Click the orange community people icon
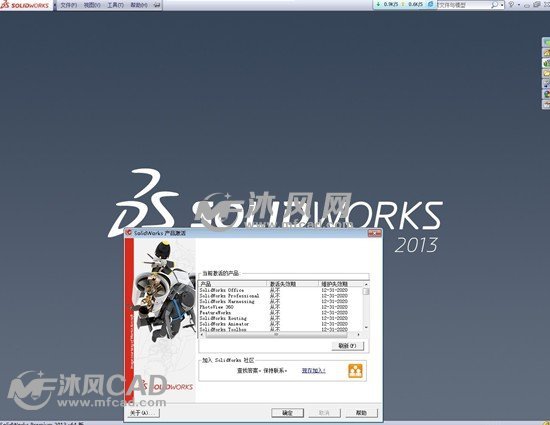 355,371
